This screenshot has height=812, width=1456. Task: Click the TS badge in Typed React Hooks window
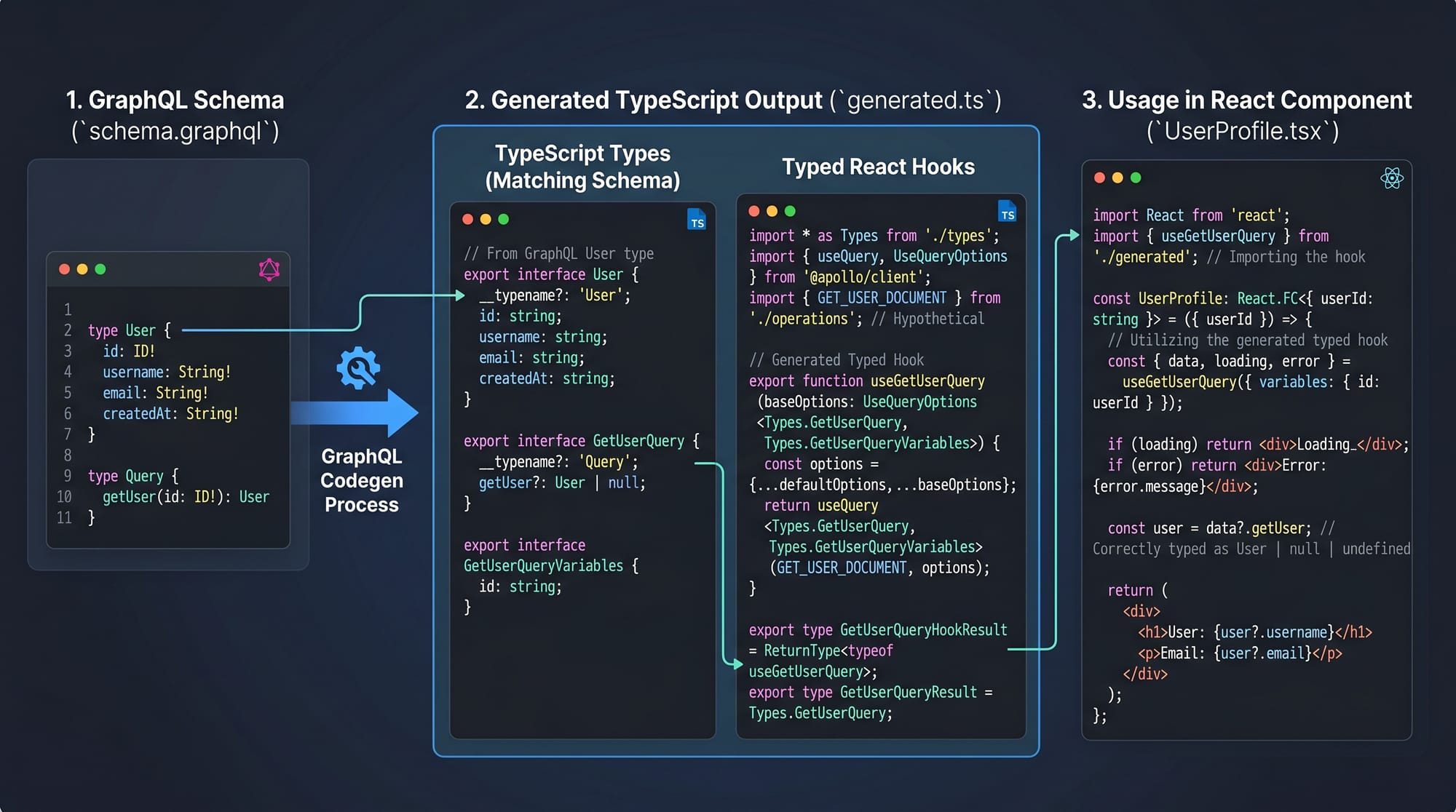[x=1007, y=212]
